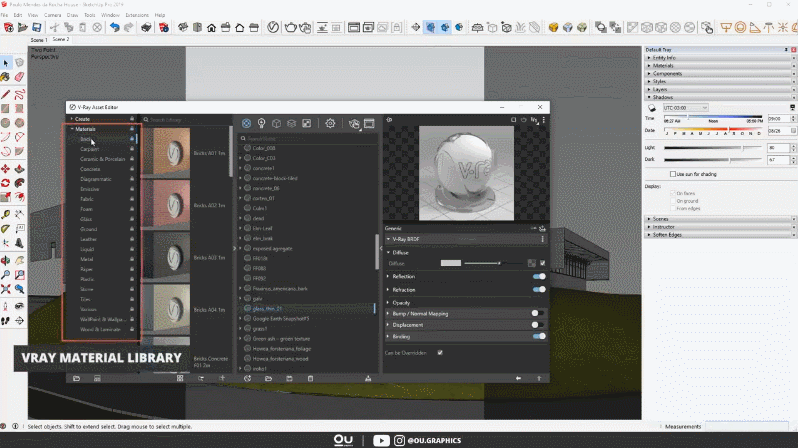
Task: Click the Undo arrow in the toolbar
Action: pyautogui.click(x=114, y=27)
